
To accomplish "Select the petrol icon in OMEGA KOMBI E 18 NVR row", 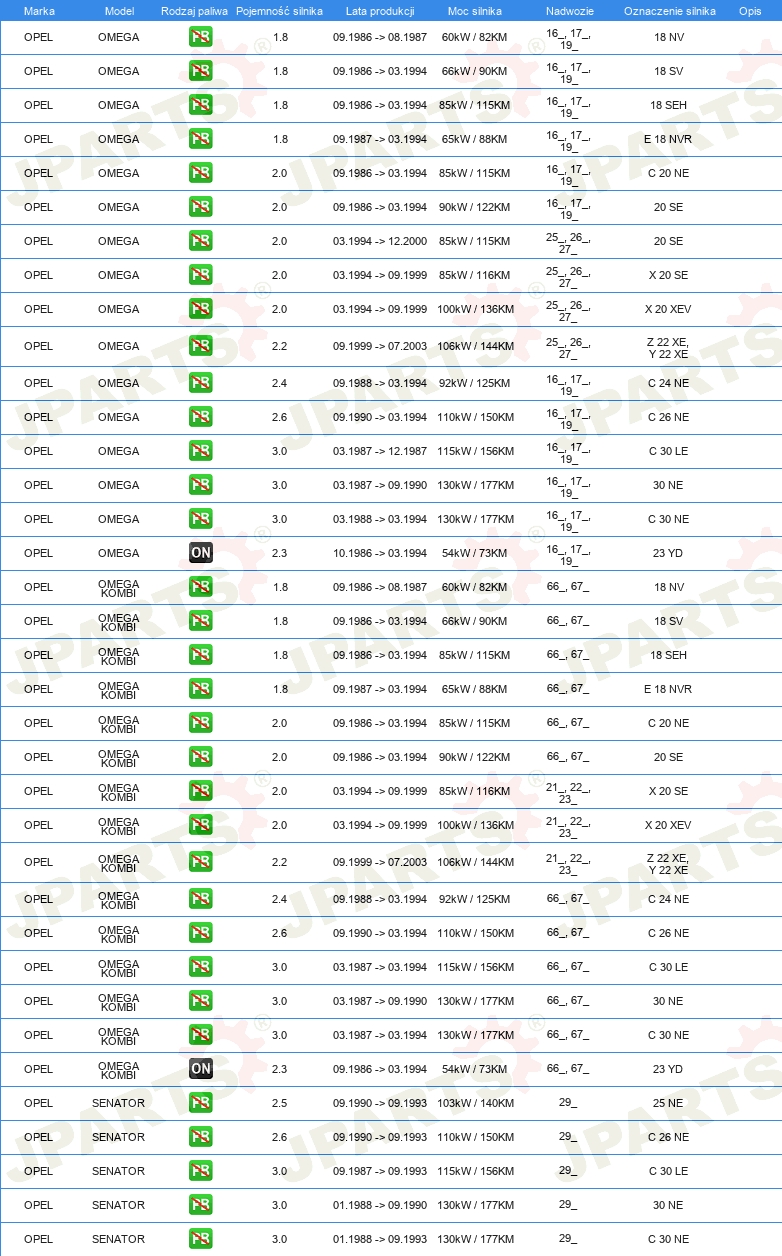I will tap(201, 689).
